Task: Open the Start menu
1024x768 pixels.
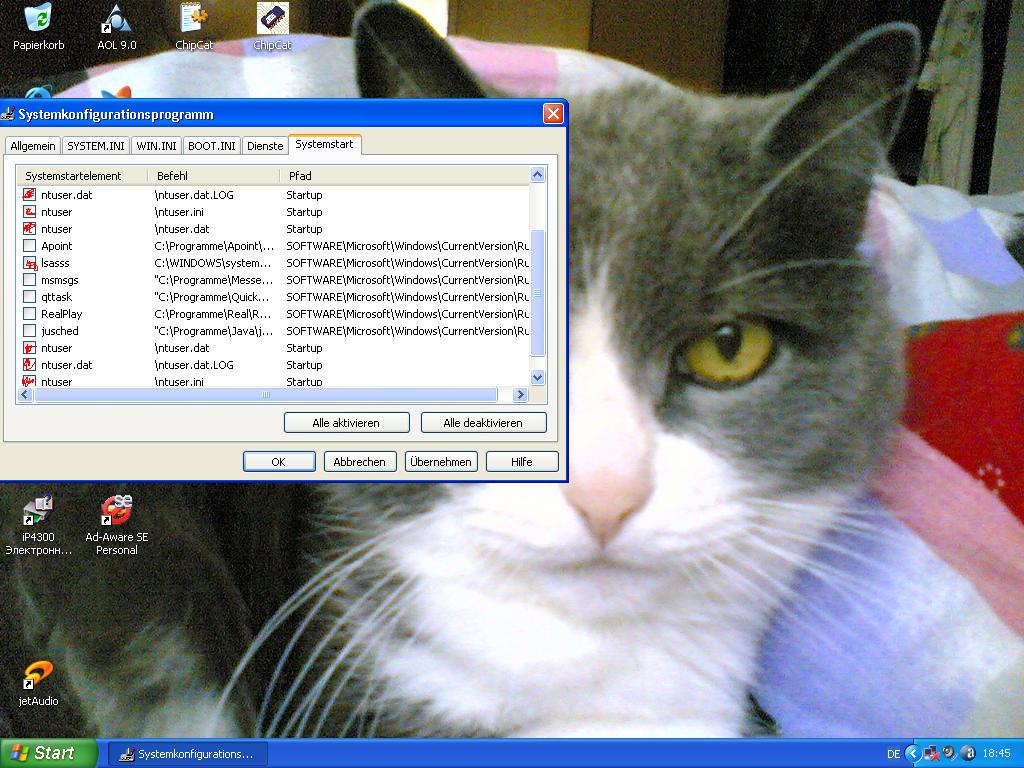Action: [x=49, y=753]
